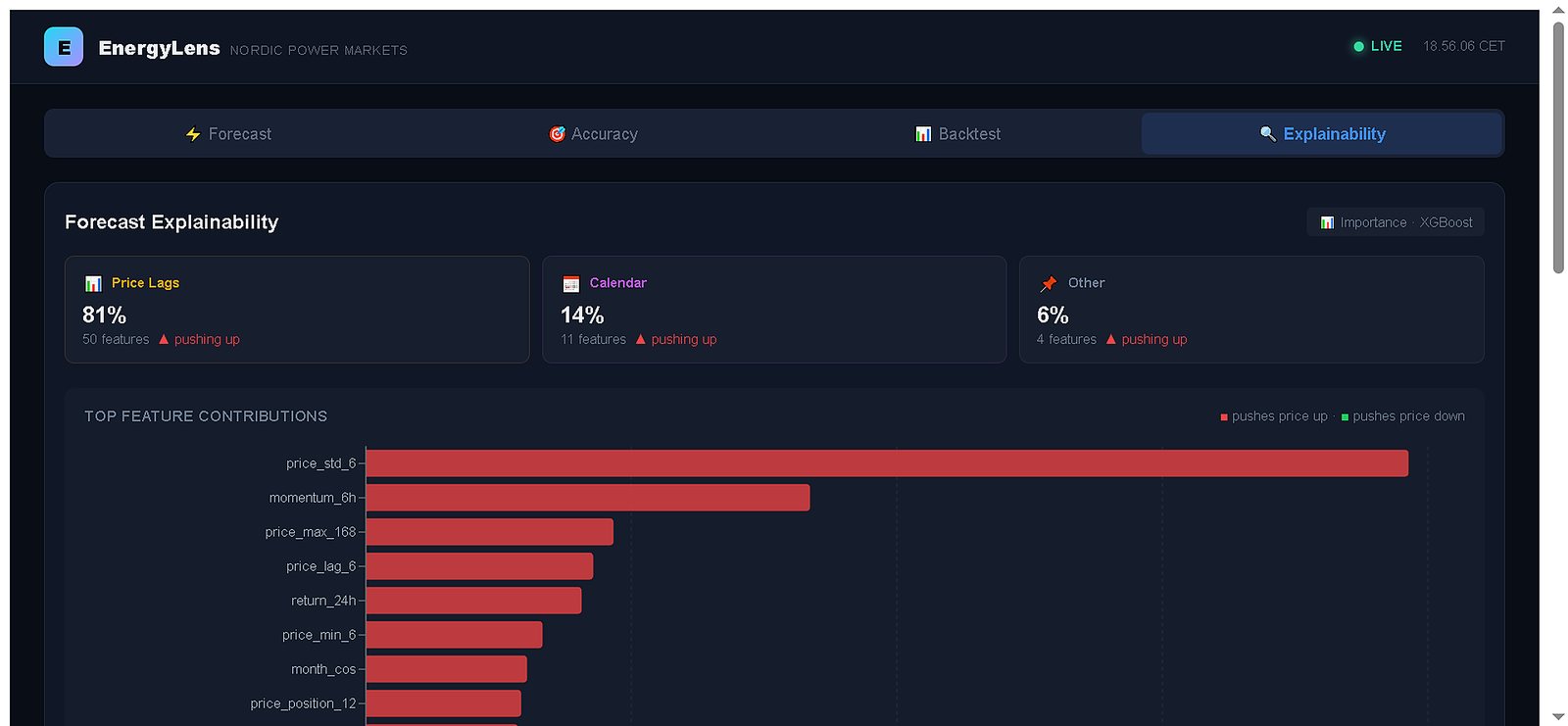Click the bar chart icon beside Backtest
Viewport: 1568px width, 726px height.
(x=923, y=134)
